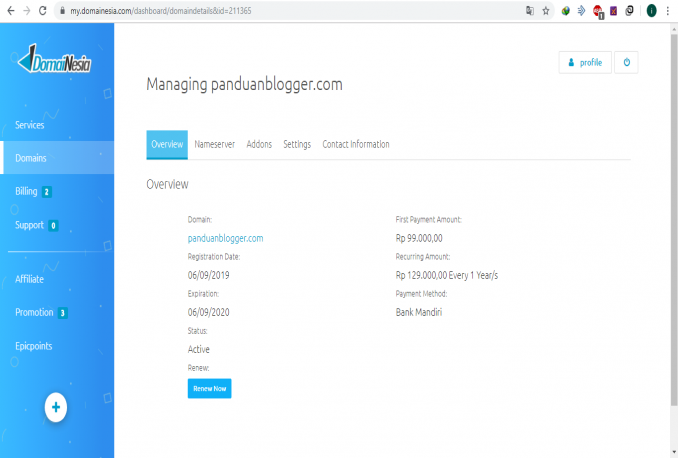Click the power logout icon button

(626, 62)
